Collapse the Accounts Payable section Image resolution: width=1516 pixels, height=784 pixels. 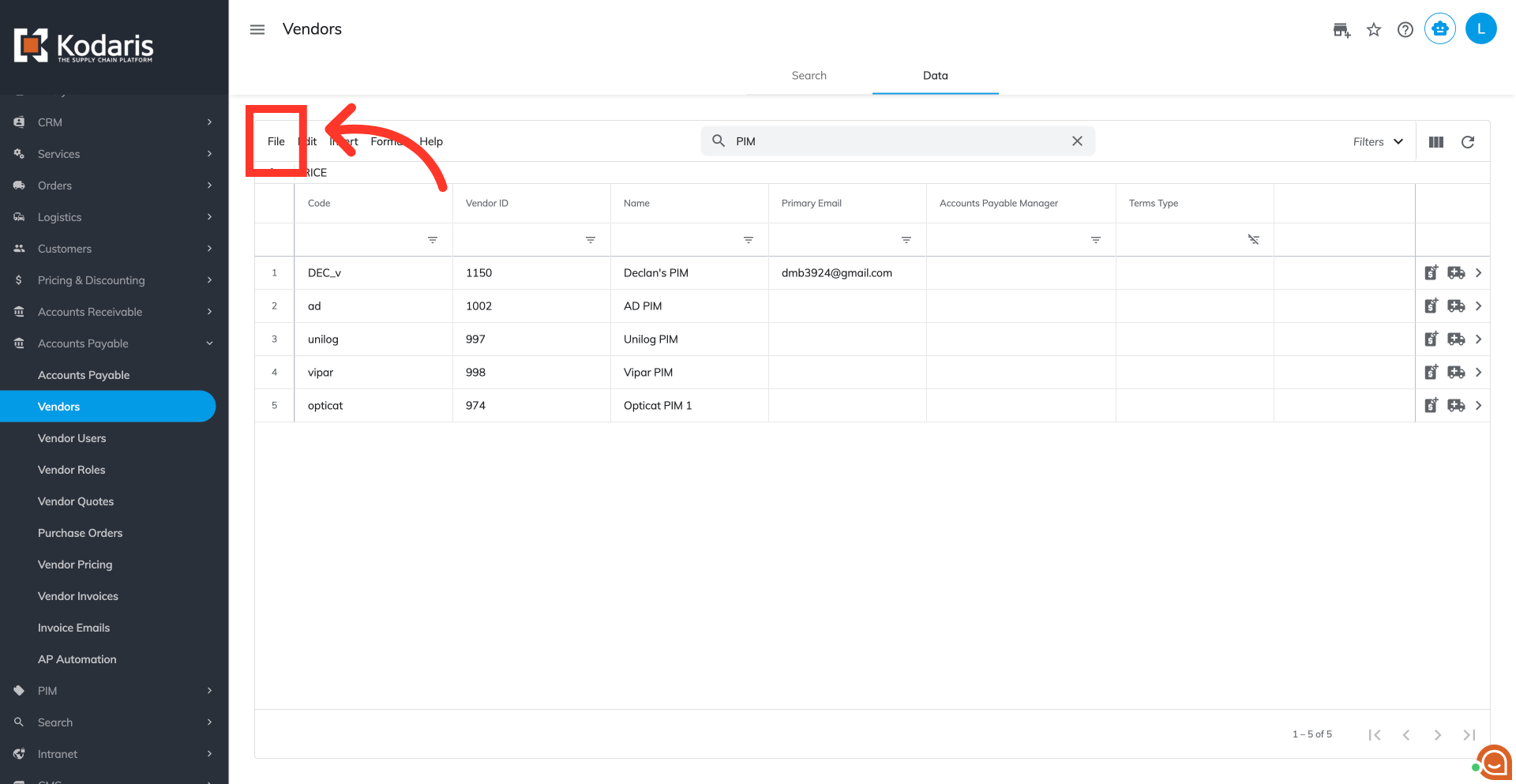(x=114, y=343)
